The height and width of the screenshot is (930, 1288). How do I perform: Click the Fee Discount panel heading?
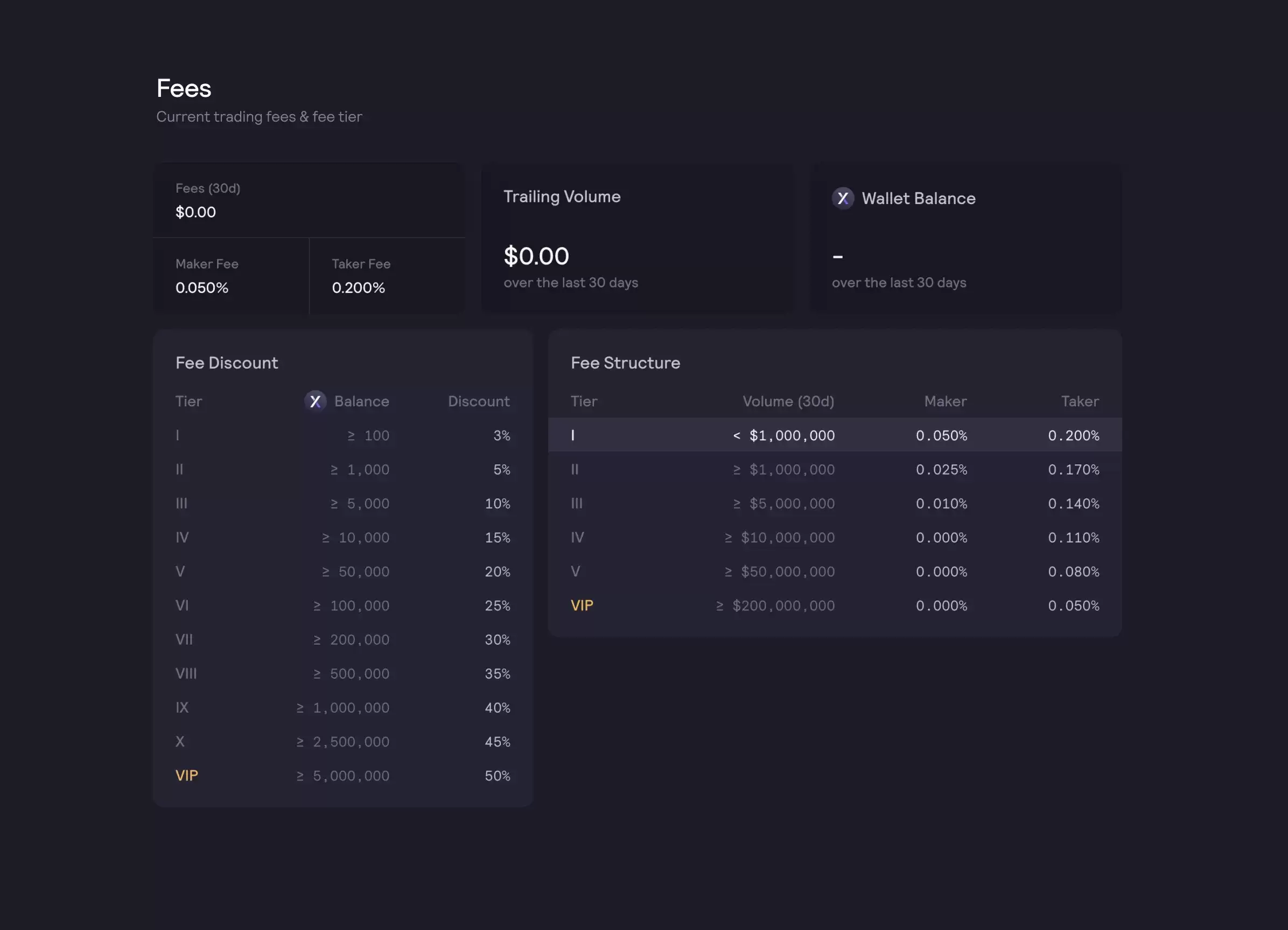(227, 363)
